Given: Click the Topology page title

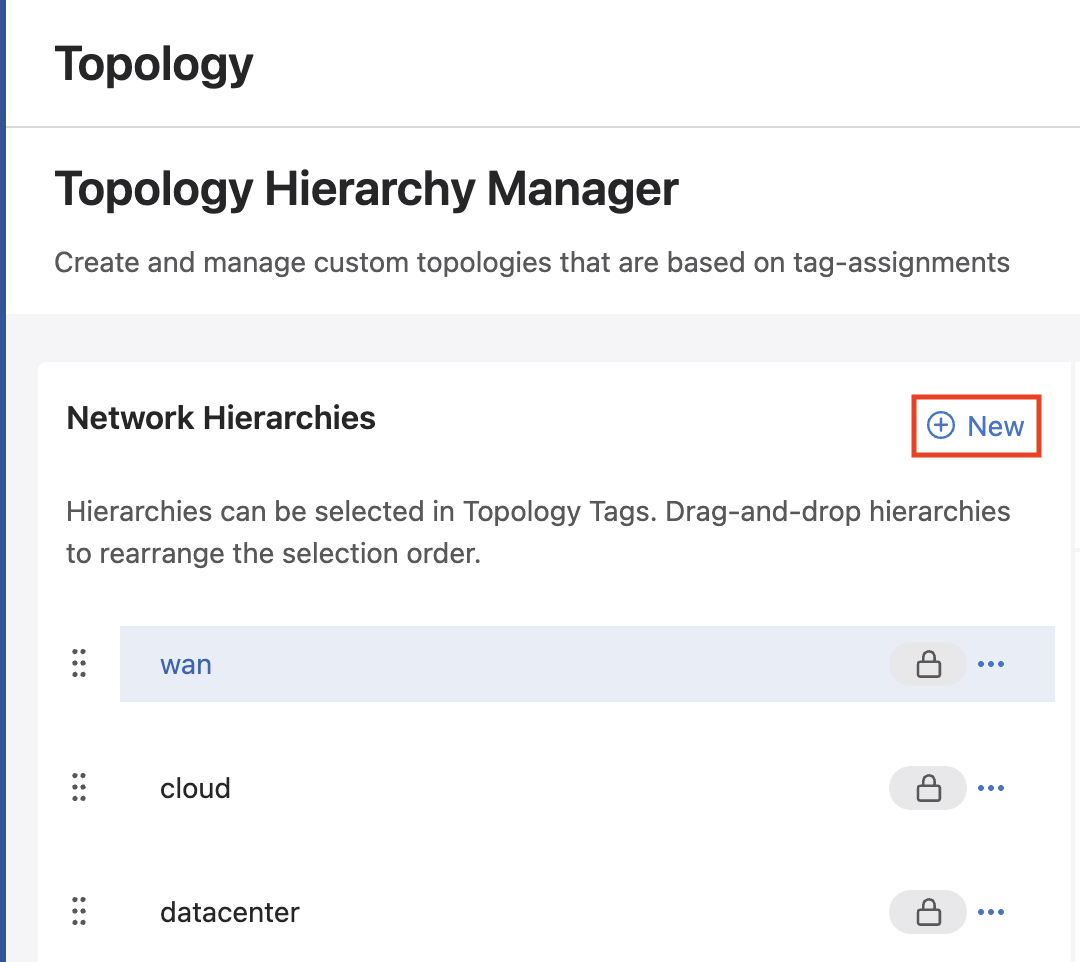Looking at the screenshot, I should 154,64.
